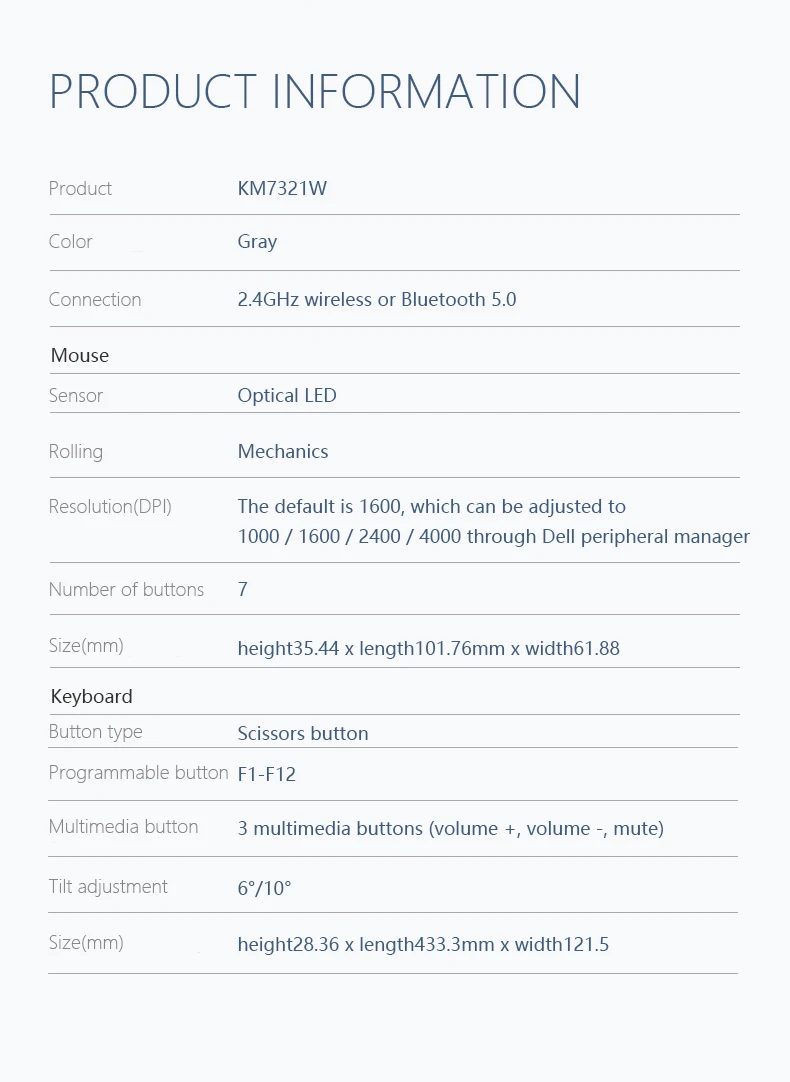Select the 3 multimedia buttons description
790x1082 pixels.
click(451, 828)
